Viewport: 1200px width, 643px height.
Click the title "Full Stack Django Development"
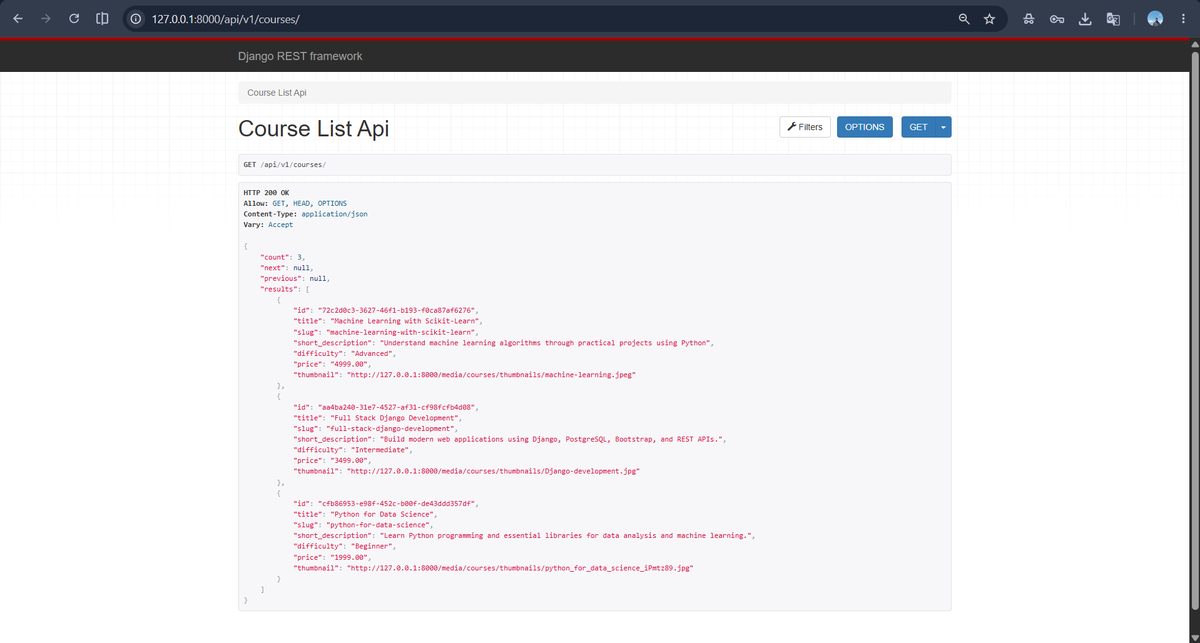[394, 418]
